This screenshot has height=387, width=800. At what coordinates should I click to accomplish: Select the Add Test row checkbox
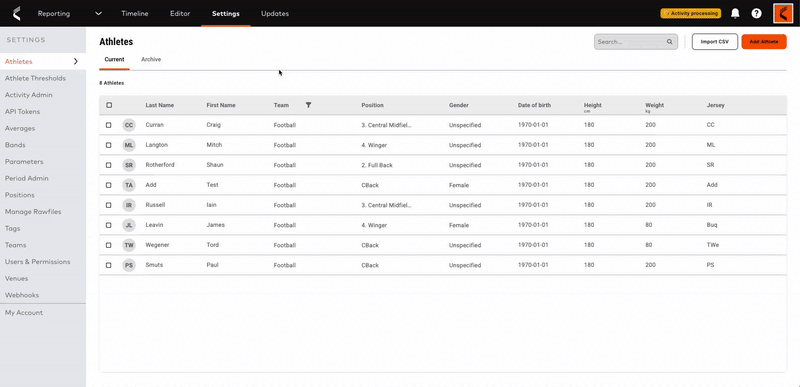coord(109,185)
